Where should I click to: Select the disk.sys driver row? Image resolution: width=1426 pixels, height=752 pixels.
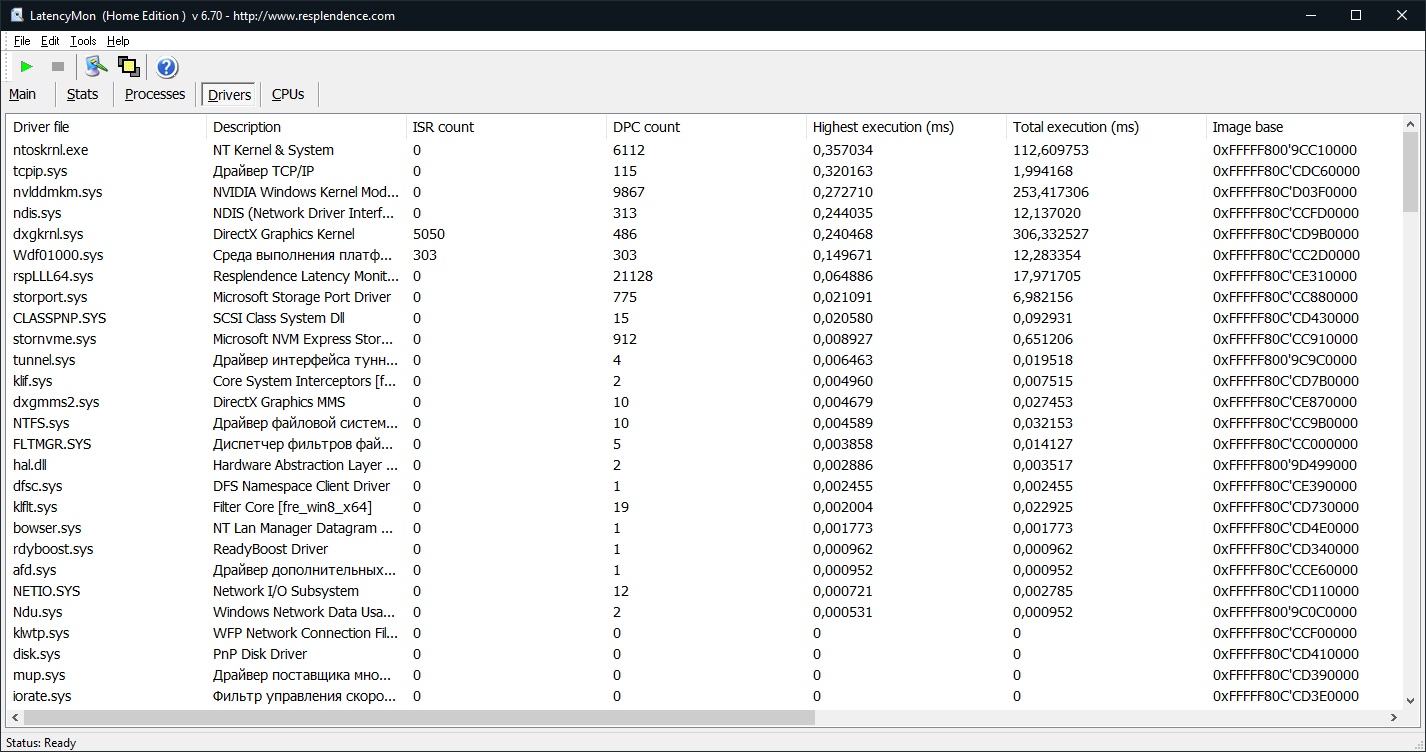(x=704, y=654)
